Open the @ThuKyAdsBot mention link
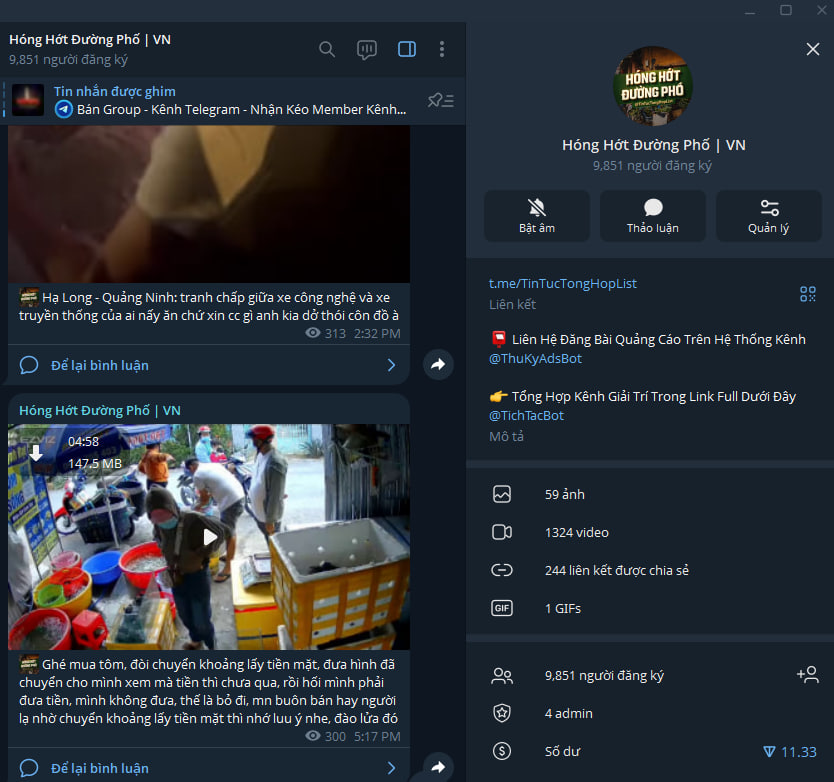Screen dimensions: 834x782 point(535,359)
